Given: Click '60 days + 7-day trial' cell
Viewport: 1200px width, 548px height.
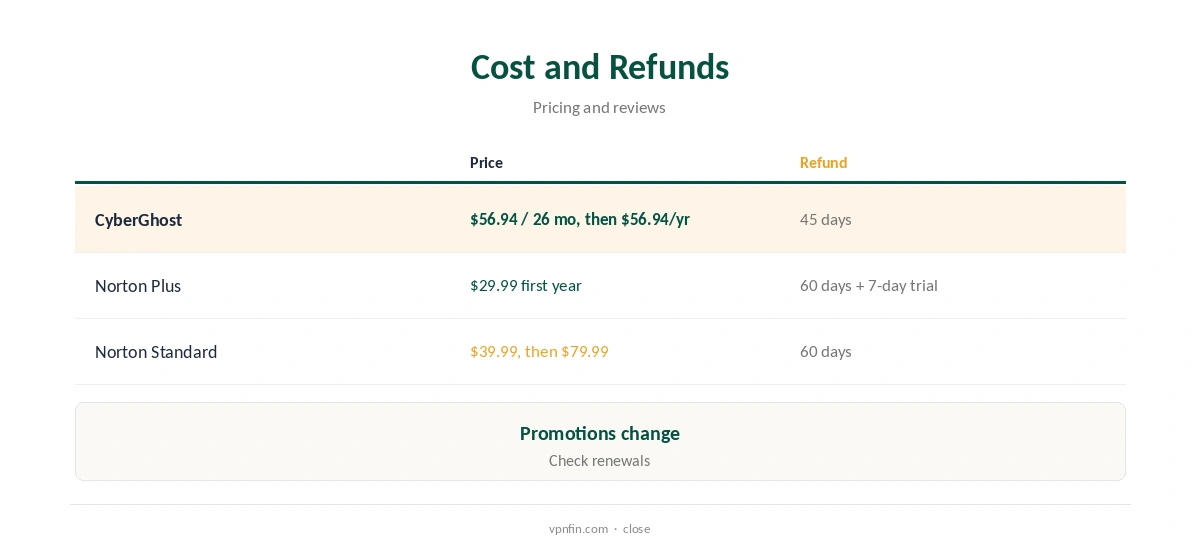Looking at the screenshot, I should (869, 285).
